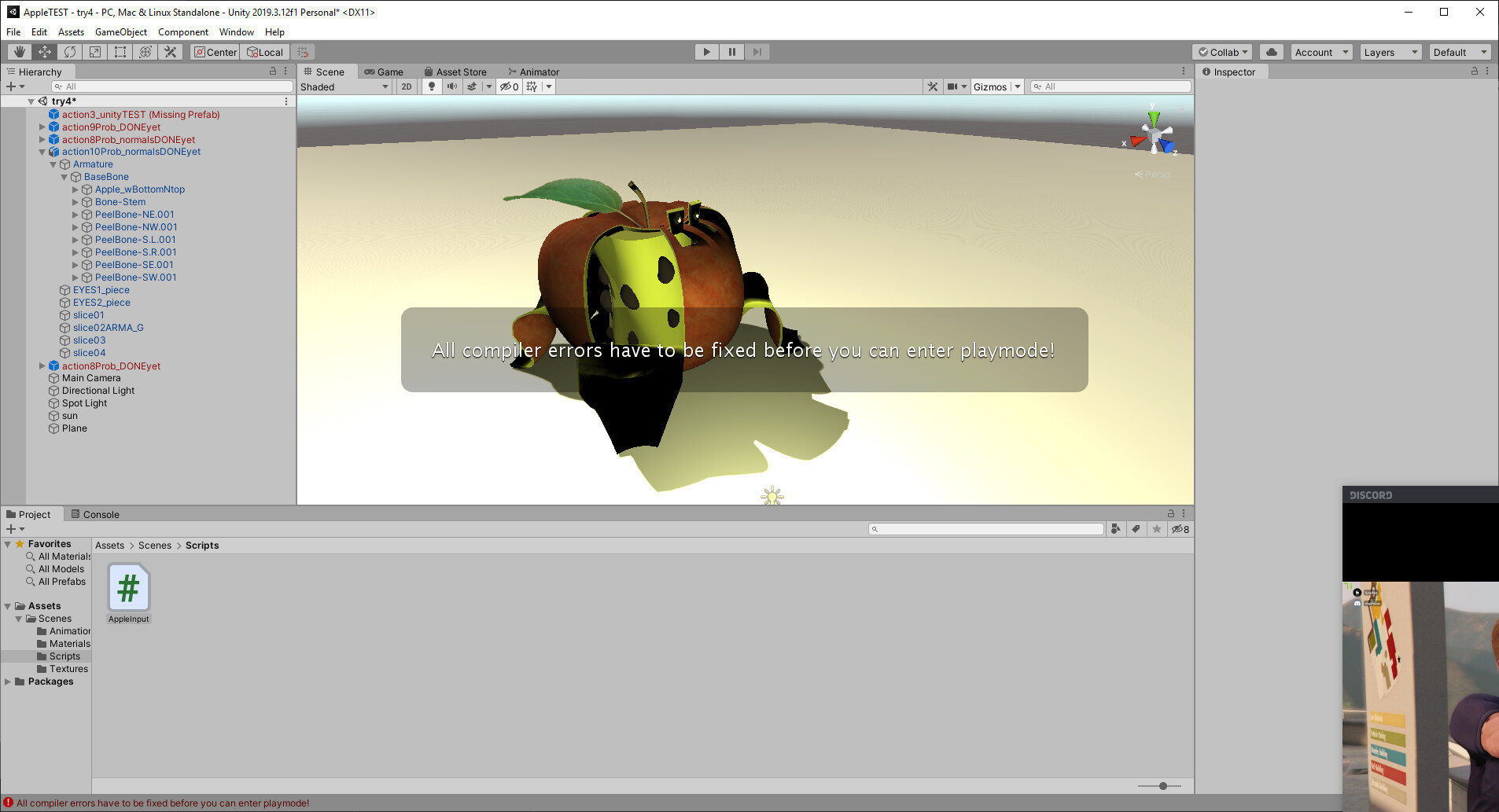Toggle scene lighting in Scene view

432,86
